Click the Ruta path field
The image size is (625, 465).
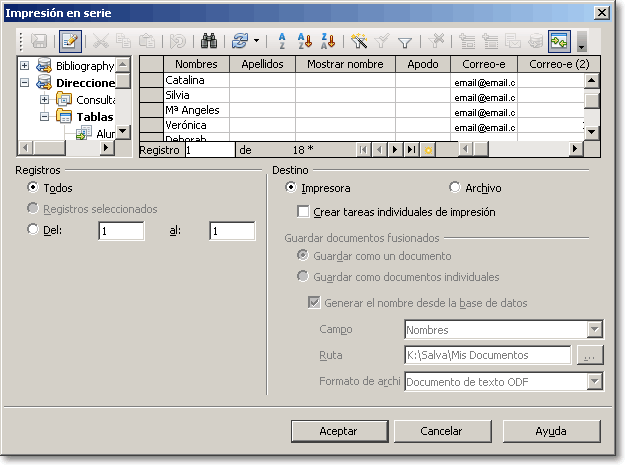pos(487,355)
